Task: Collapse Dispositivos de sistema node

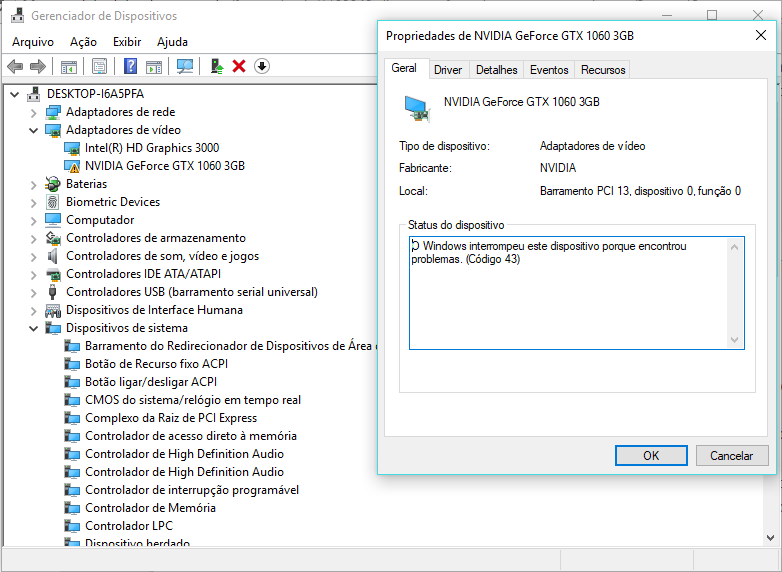Action: click(x=33, y=328)
